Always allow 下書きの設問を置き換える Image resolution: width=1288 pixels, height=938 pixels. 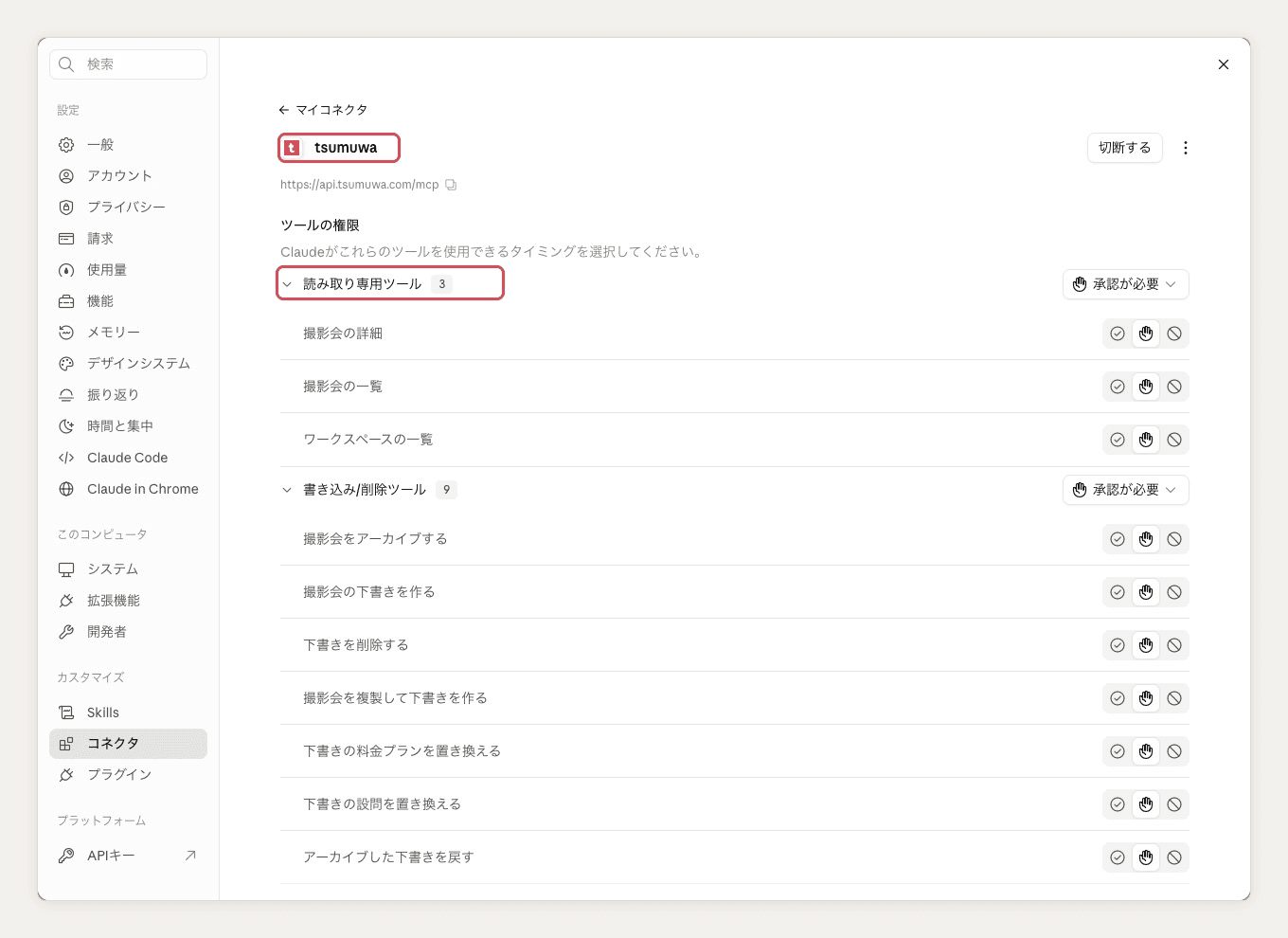click(1118, 804)
